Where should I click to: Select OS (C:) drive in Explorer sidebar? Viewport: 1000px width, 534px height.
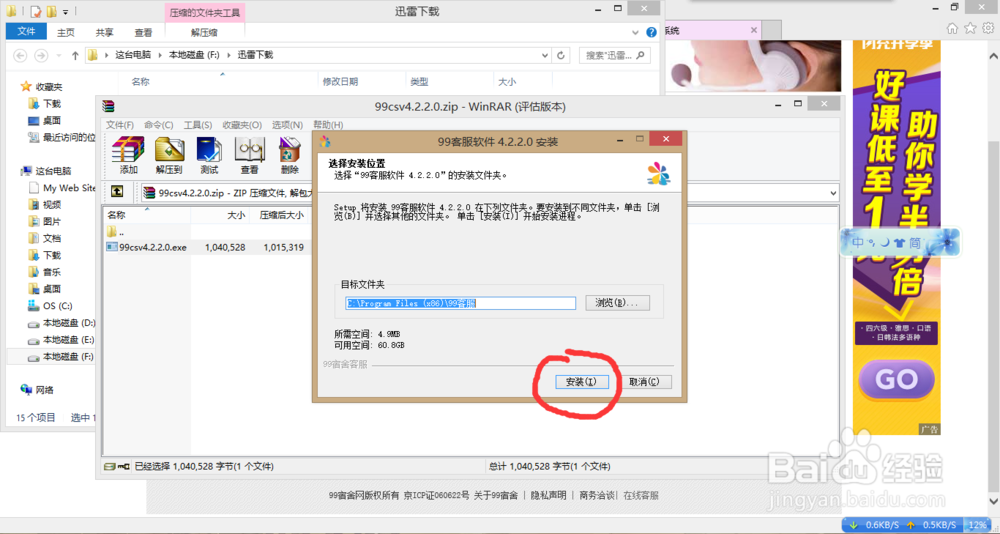click(x=57, y=306)
